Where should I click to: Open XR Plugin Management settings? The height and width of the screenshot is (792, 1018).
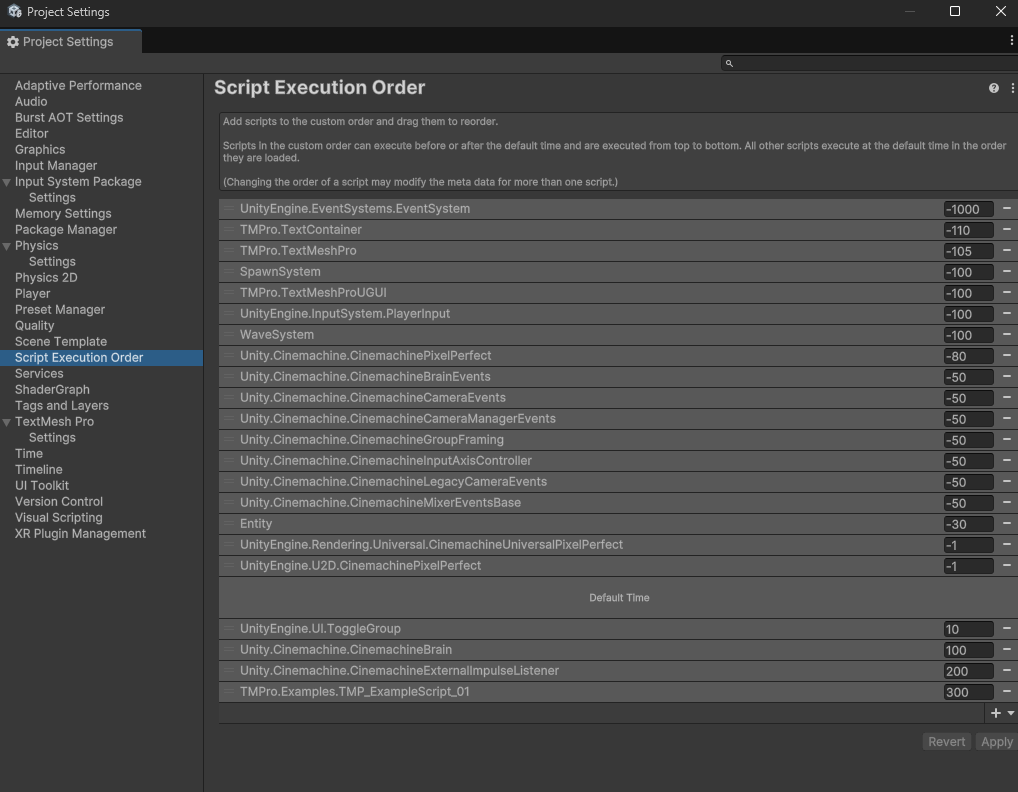coord(81,534)
